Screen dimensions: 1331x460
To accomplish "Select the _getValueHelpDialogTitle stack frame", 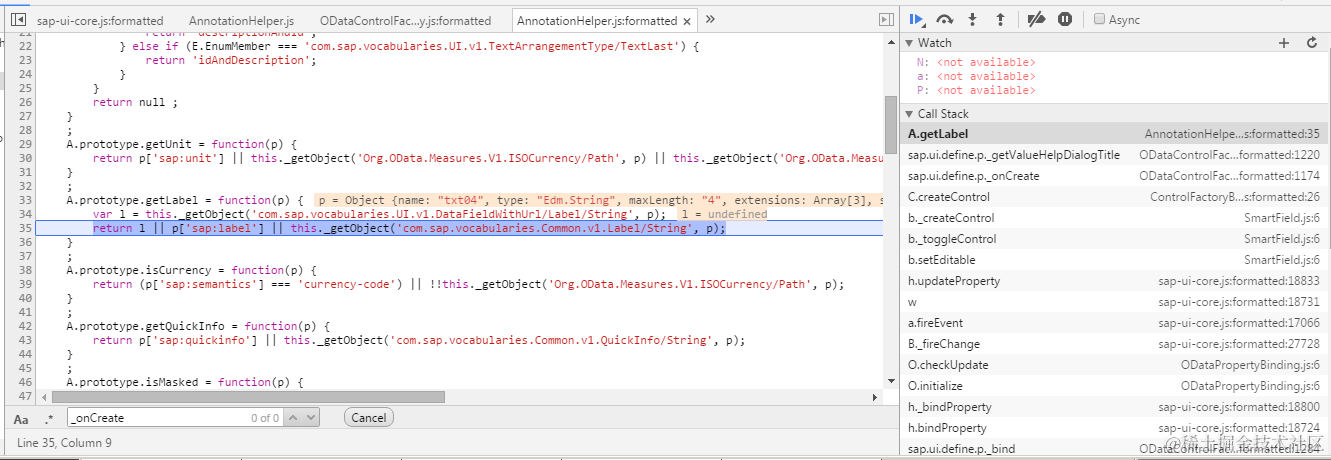I will (1116, 155).
